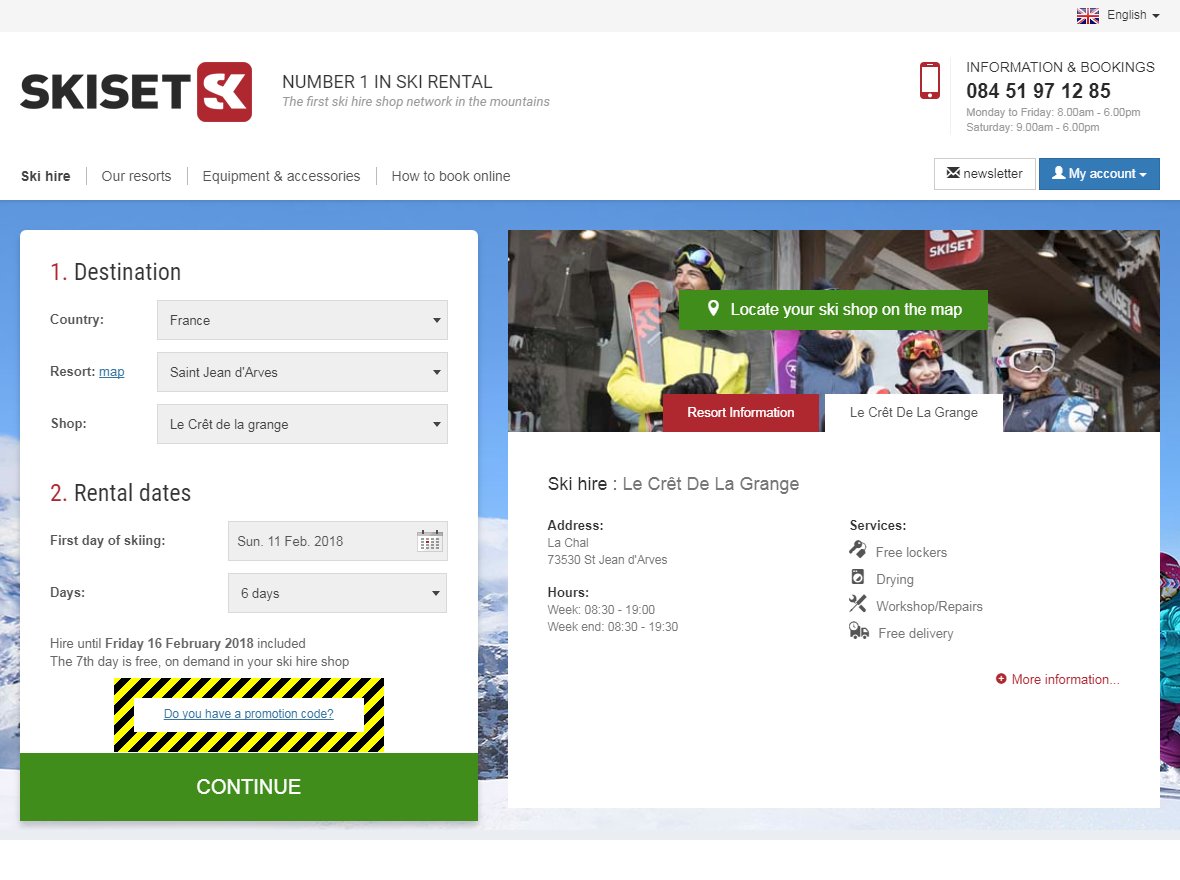Screen dimensions: 1180x880
Task: Open the Days dropdown showing 6 days
Action: pos(337,593)
